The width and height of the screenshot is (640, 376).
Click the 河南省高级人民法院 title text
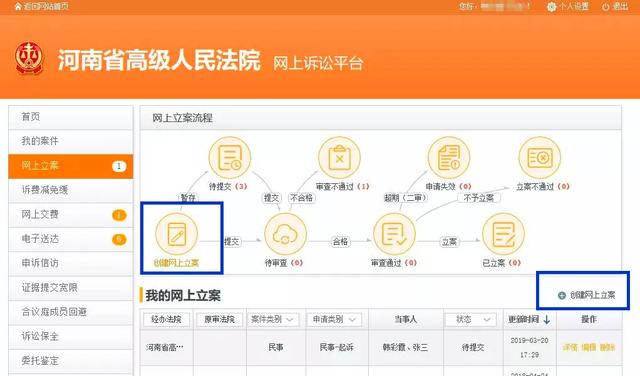pos(159,60)
